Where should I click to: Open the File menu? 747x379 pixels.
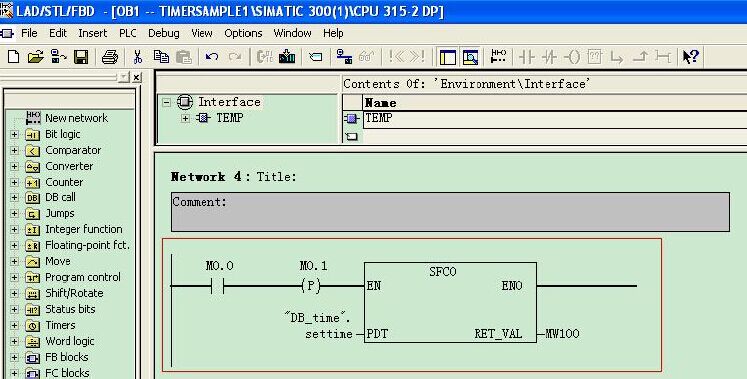coord(29,33)
